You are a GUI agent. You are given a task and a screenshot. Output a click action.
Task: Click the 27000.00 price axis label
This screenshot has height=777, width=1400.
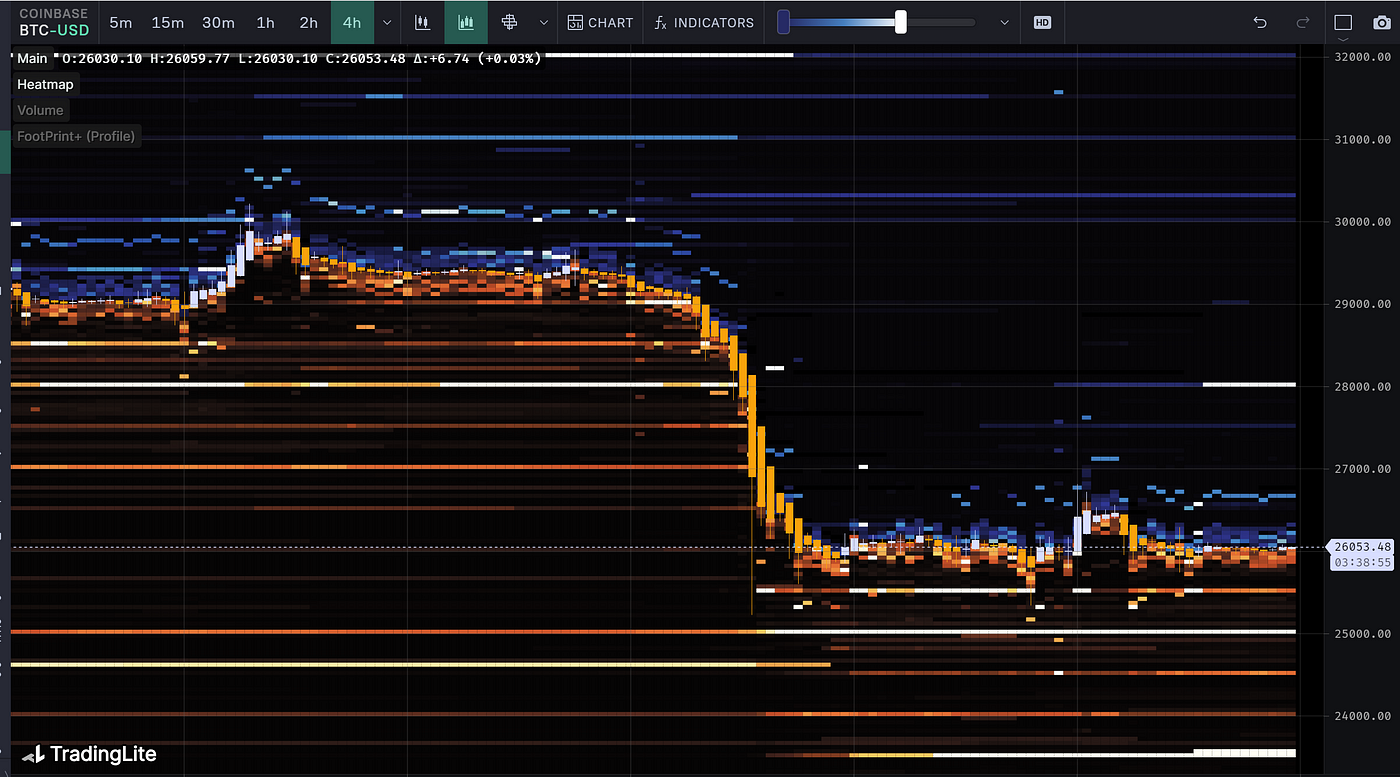(x=1362, y=469)
